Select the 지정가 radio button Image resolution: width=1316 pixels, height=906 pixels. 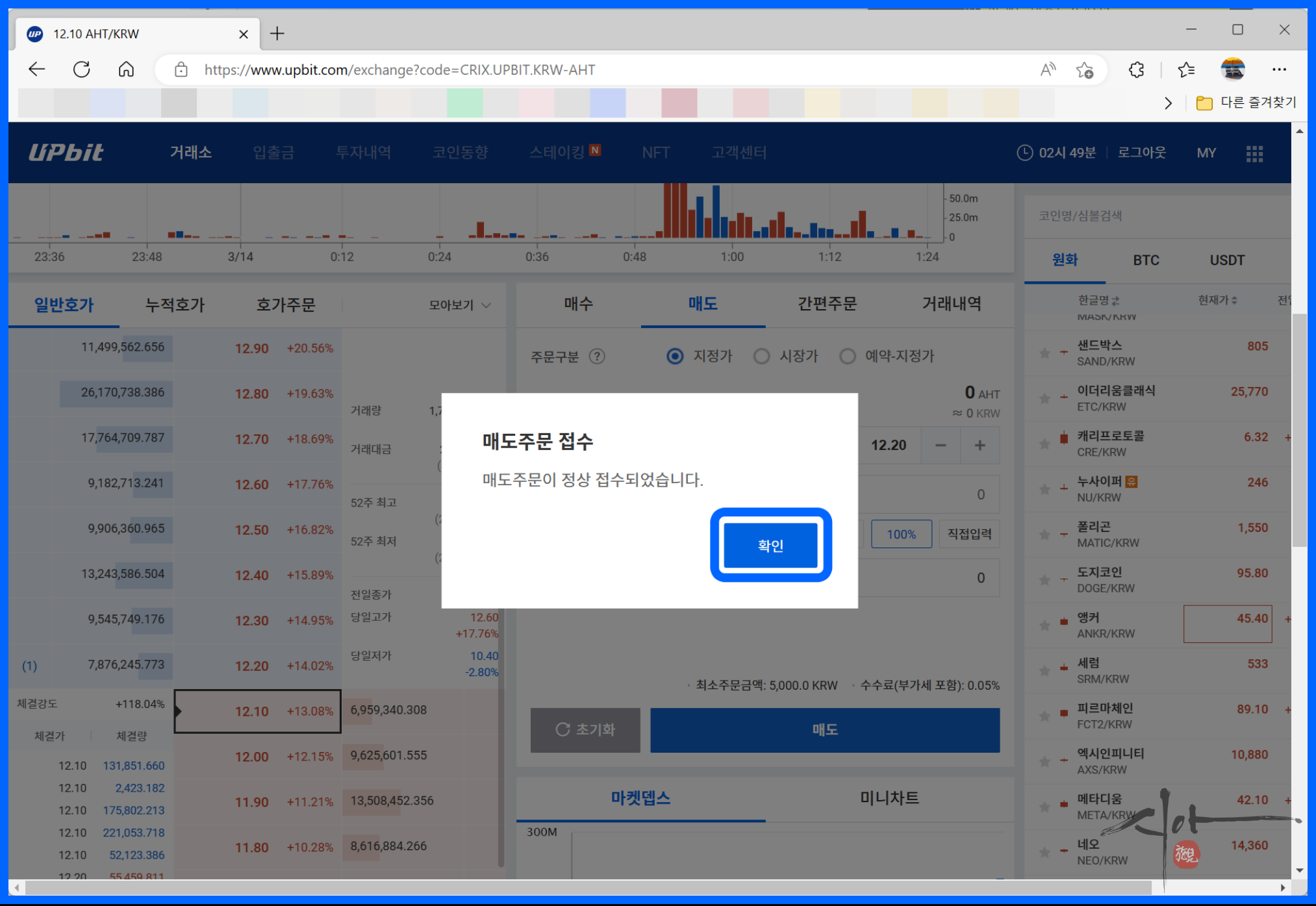[x=675, y=356]
